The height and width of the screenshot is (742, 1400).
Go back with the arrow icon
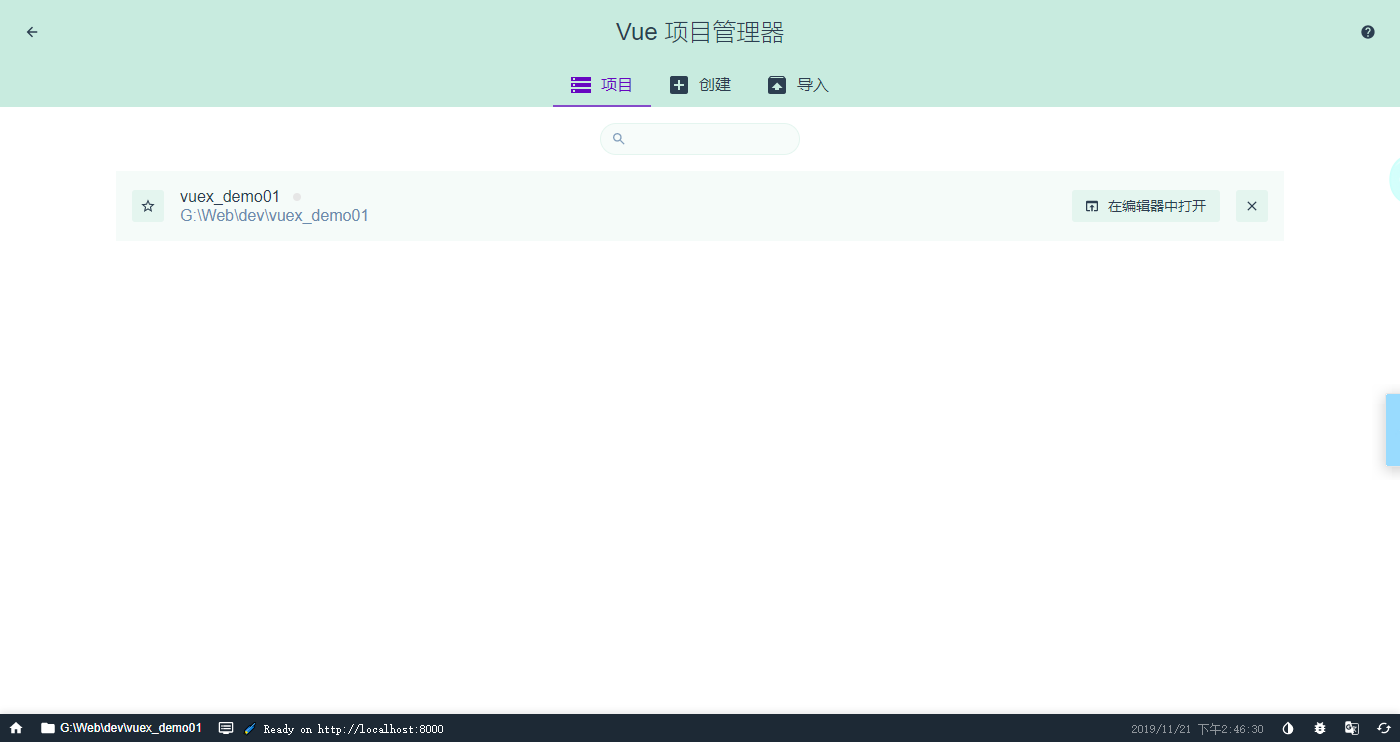click(32, 32)
